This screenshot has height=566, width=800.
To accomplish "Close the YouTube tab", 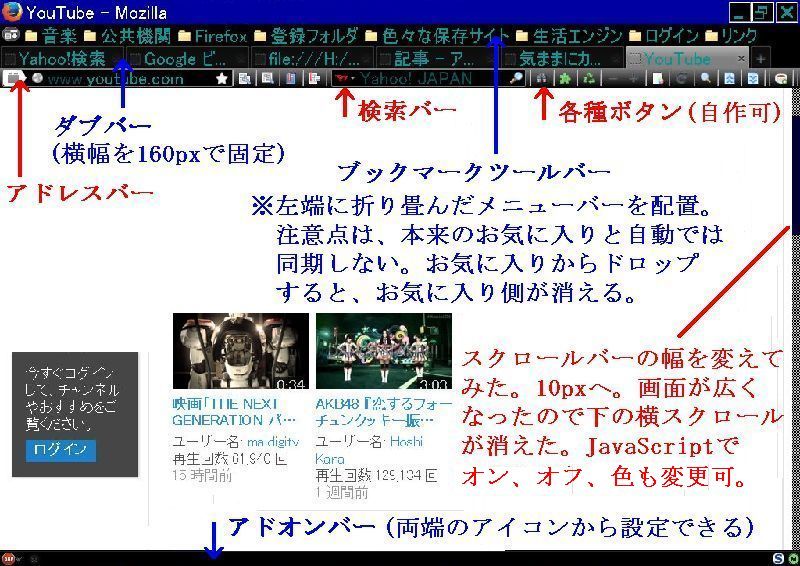I will point(741,59).
